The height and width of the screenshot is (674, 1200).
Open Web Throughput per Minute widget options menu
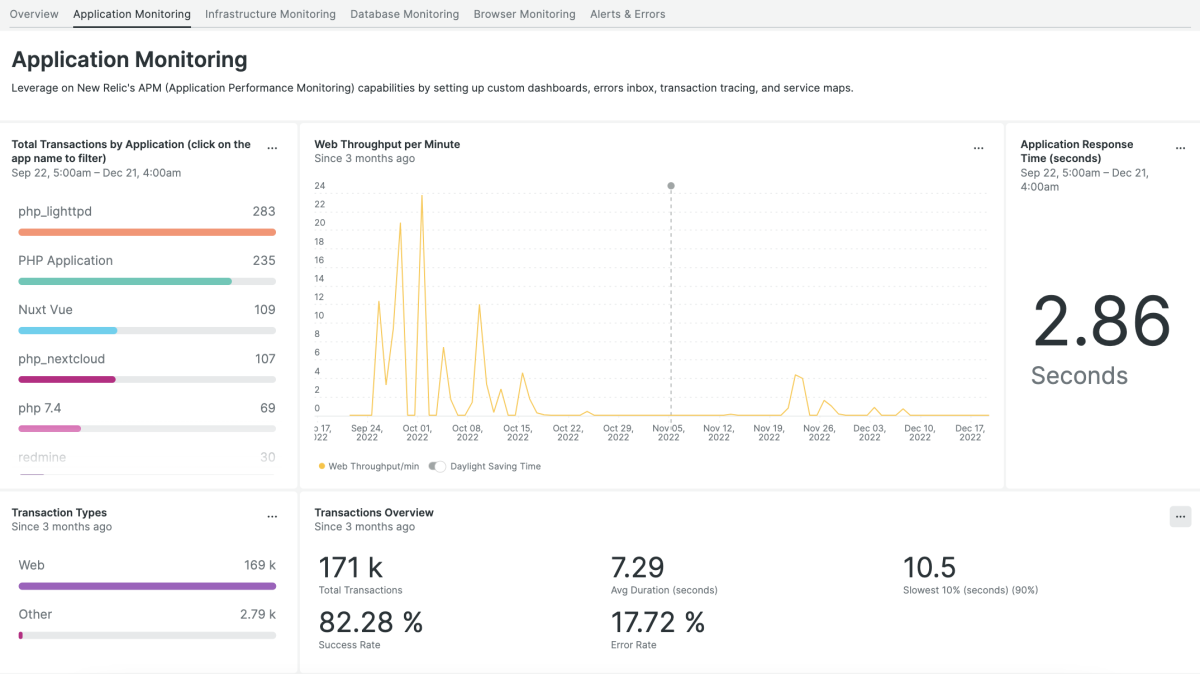coord(978,148)
